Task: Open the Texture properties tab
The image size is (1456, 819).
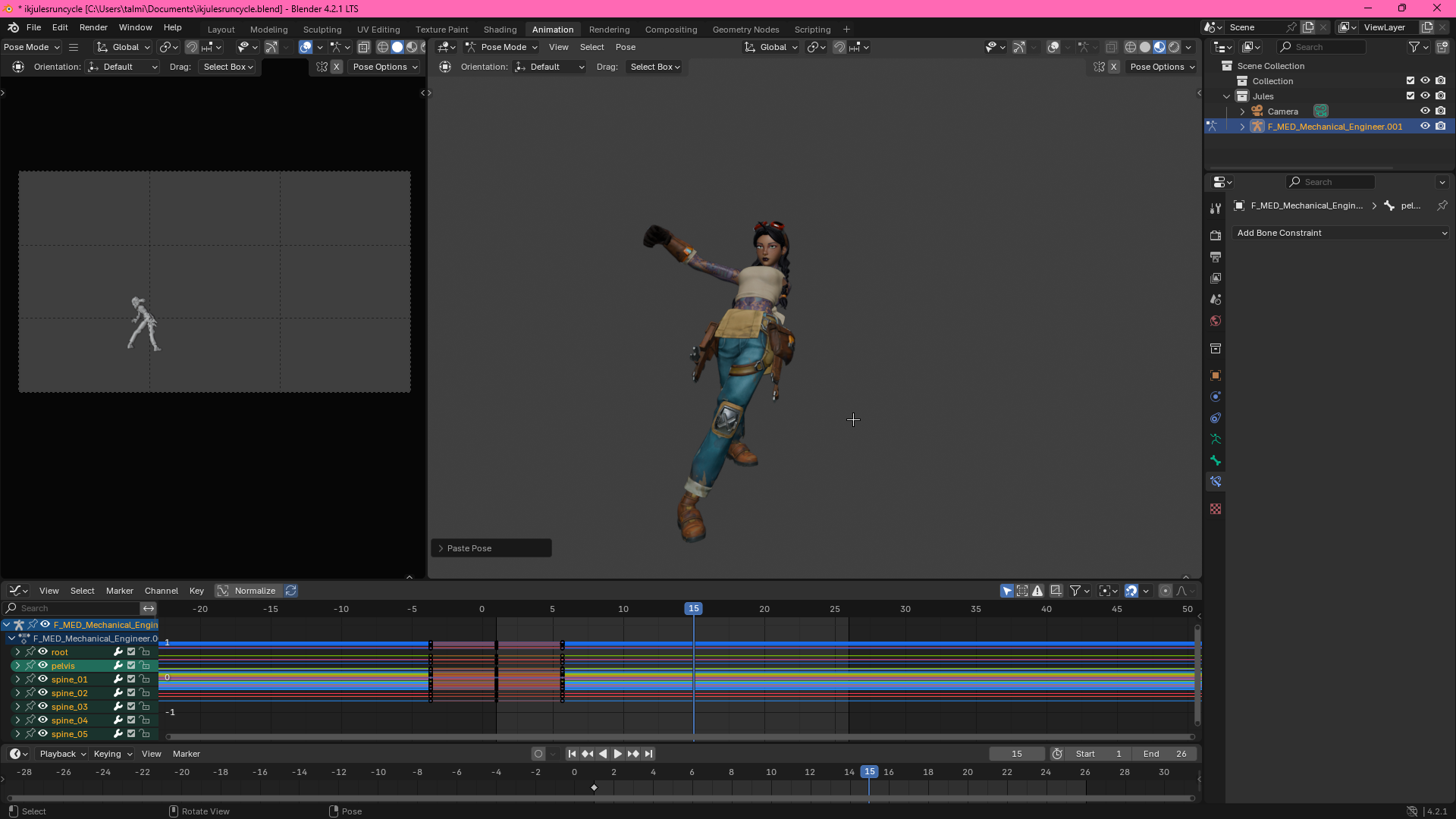Action: (1216, 509)
